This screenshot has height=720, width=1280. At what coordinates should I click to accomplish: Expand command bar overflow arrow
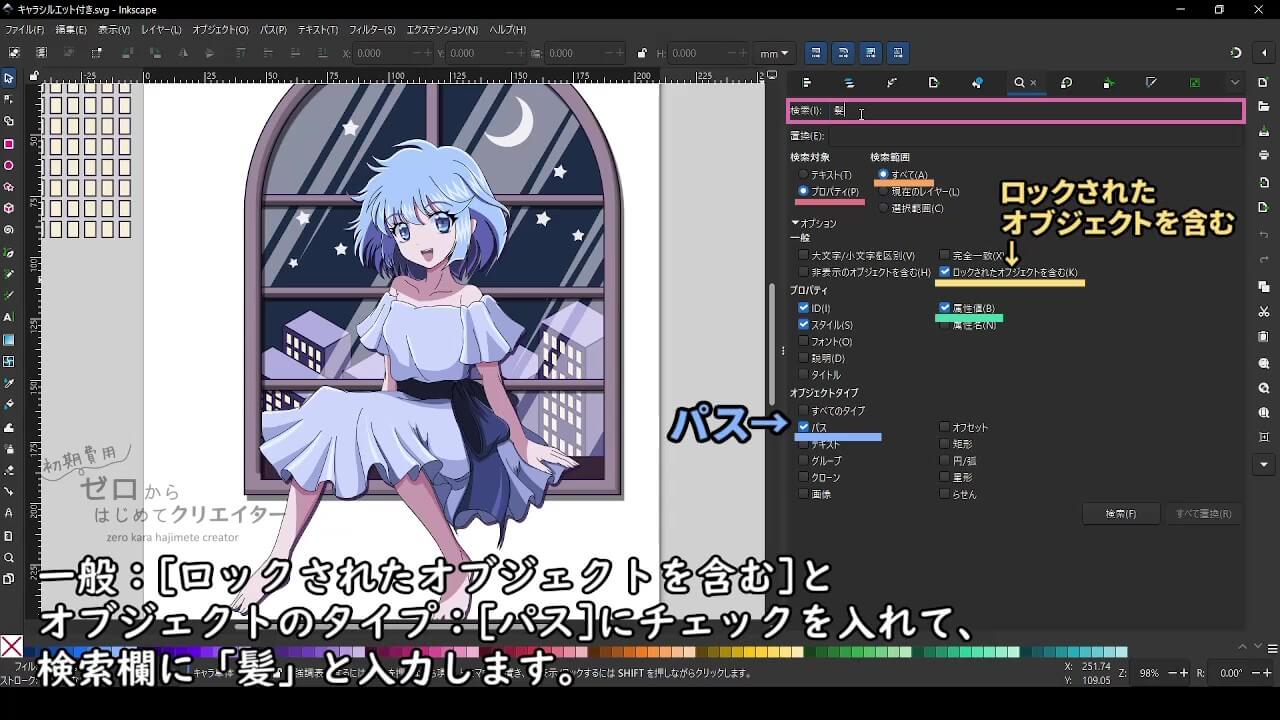[1264, 465]
